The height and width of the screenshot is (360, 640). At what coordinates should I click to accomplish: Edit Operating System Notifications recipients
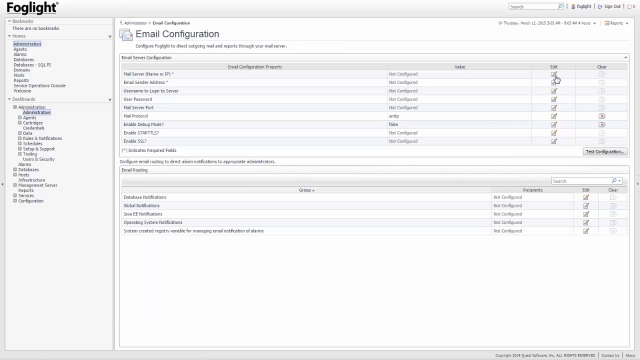(x=586, y=222)
